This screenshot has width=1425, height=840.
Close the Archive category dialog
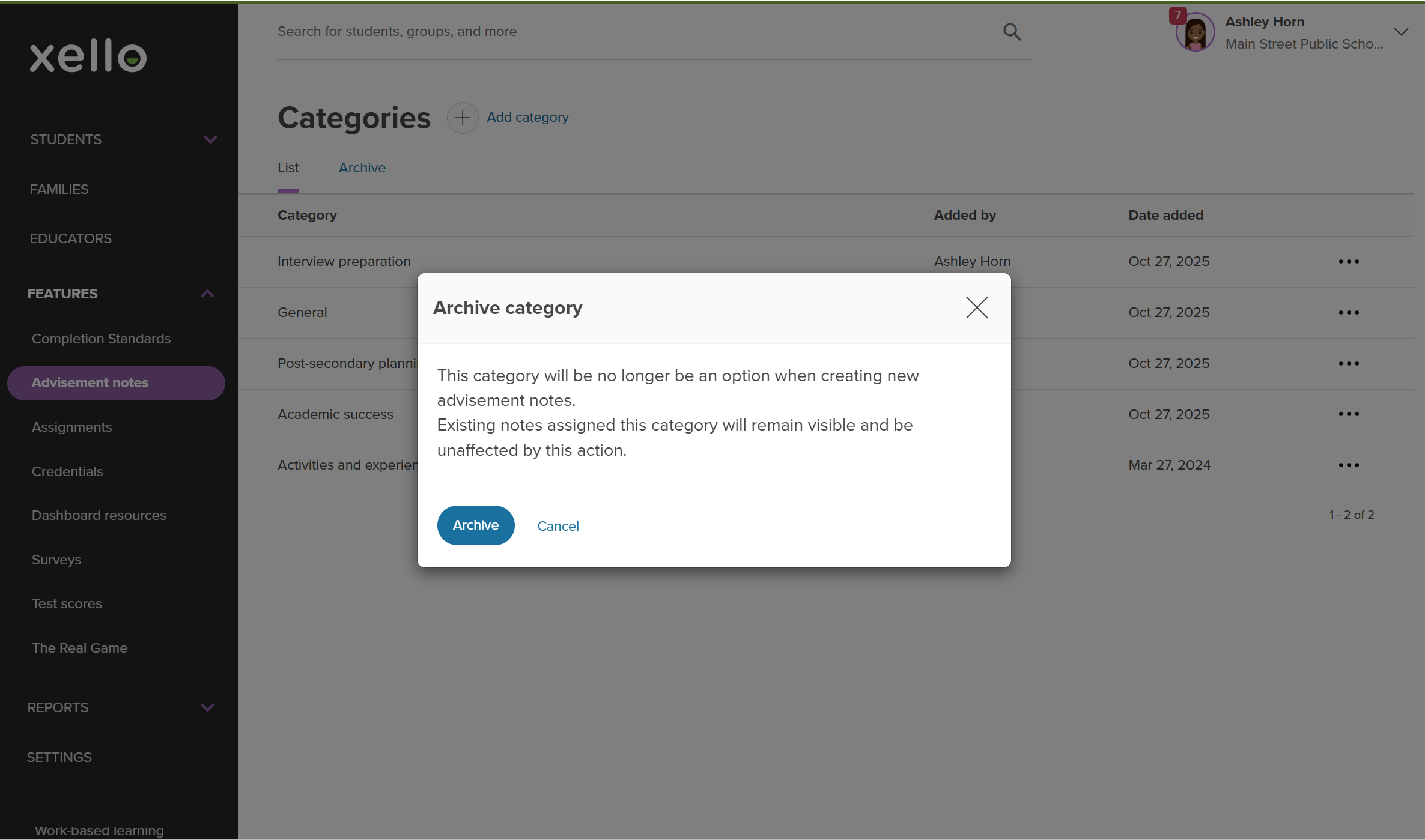977,307
